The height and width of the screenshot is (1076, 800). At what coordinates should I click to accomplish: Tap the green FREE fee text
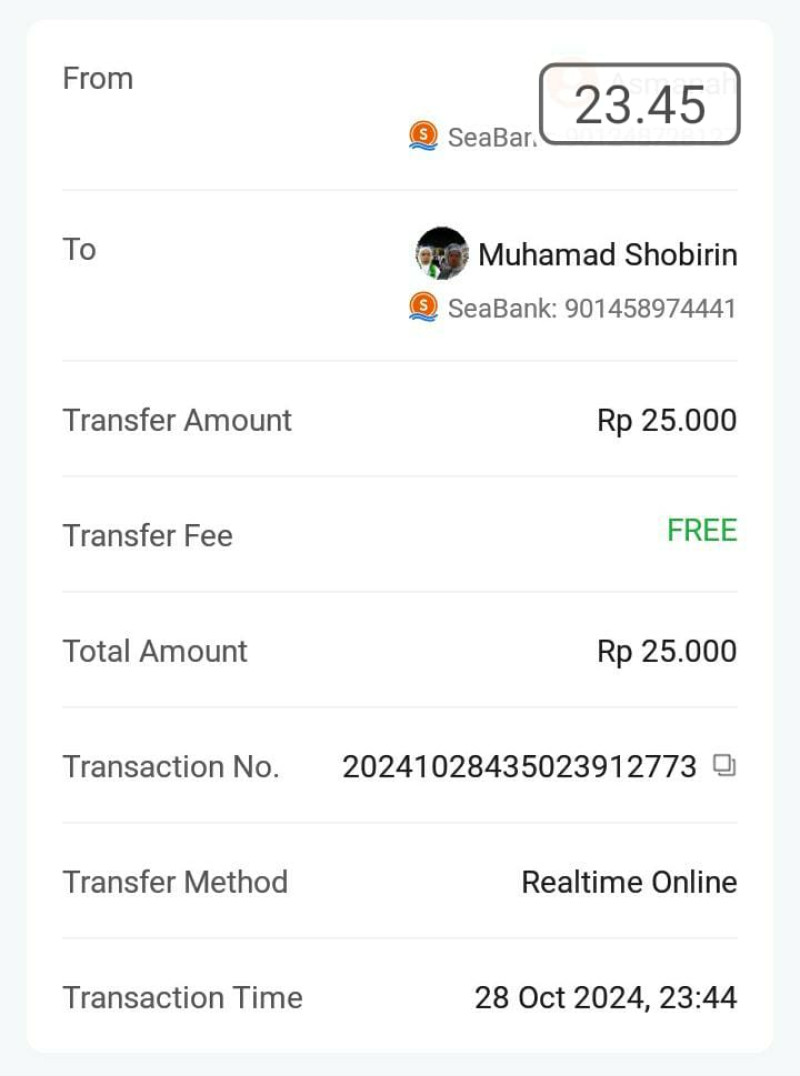click(x=701, y=530)
